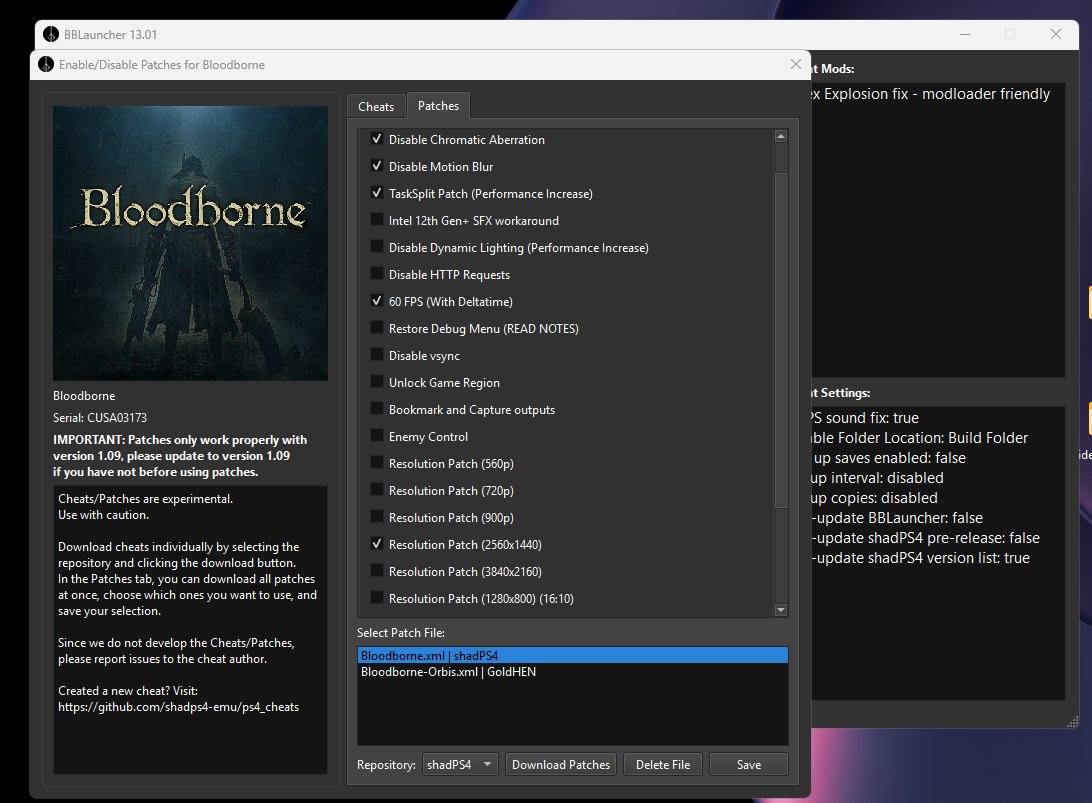This screenshot has height=803, width=1092.
Task: Uncheck Resolution Patch (2560x1440)
Action: coord(377,544)
